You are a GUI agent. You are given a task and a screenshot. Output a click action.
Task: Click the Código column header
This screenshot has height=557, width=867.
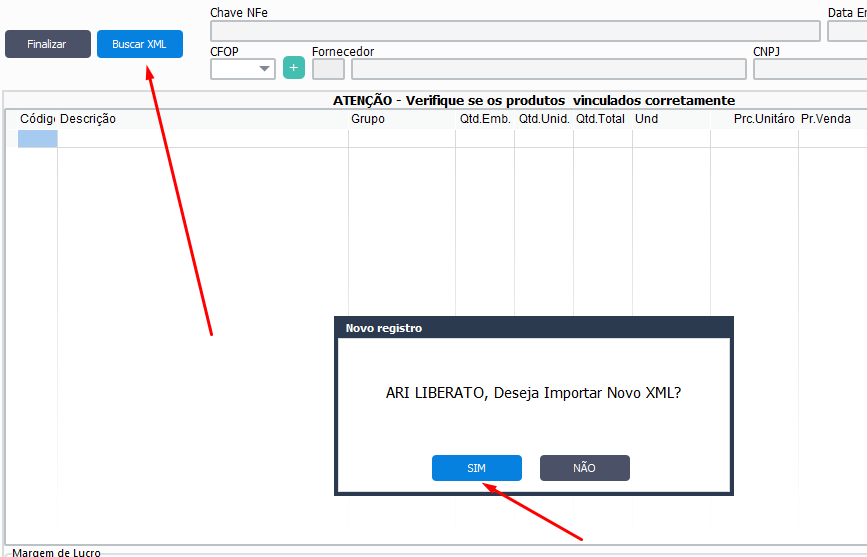click(x=38, y=119)
